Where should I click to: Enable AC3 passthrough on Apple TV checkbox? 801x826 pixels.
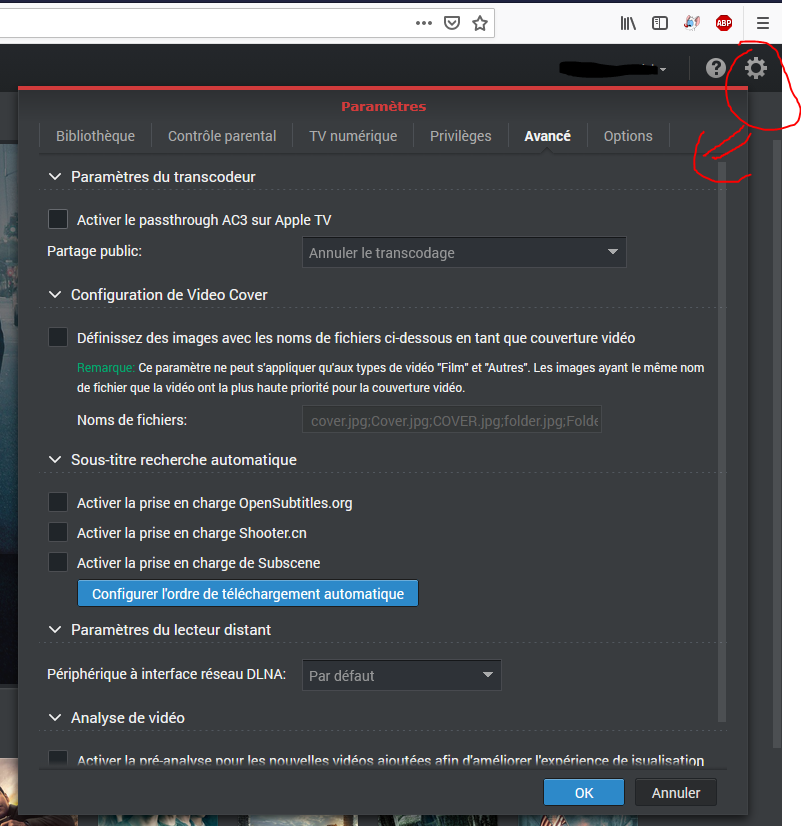(58, 219)
